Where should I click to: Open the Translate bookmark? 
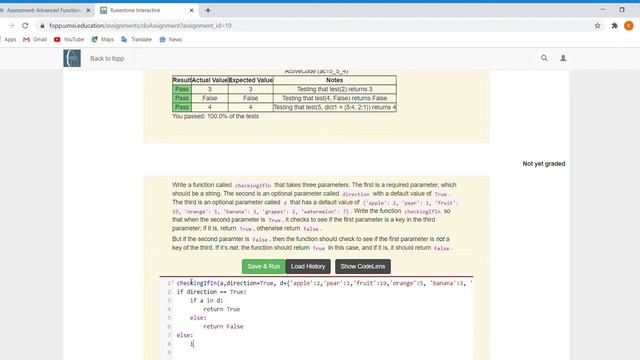point(136,40)
